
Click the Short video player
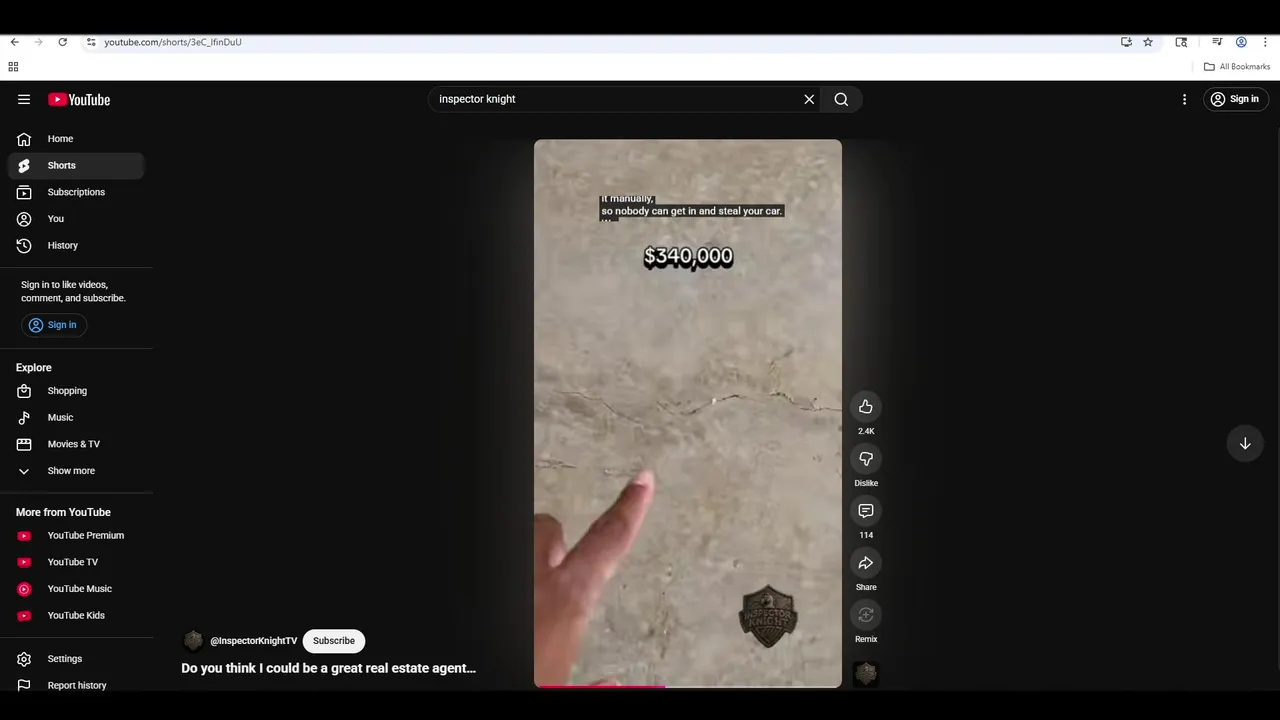(x=688, y=413)
